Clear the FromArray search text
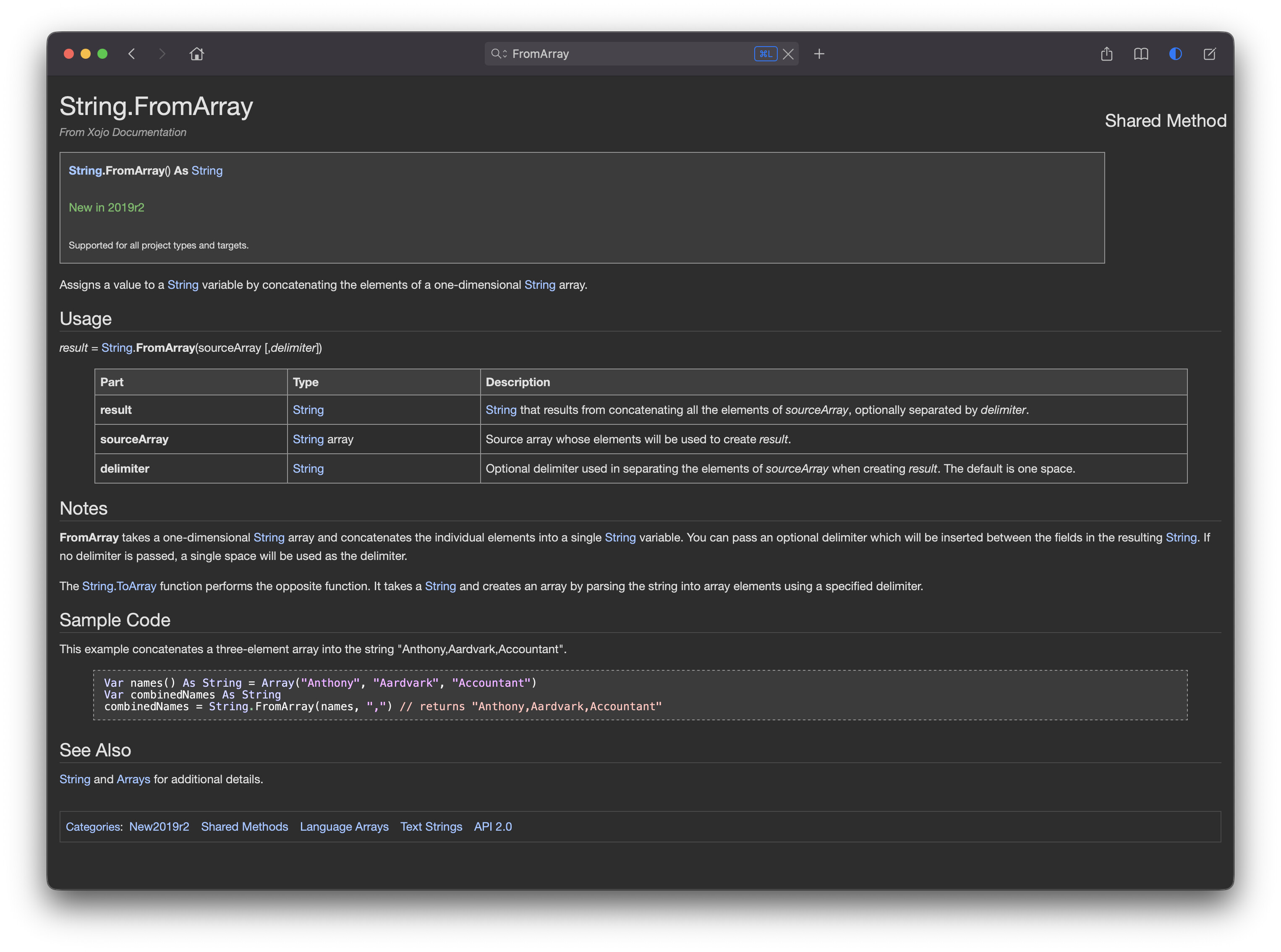 788,54
